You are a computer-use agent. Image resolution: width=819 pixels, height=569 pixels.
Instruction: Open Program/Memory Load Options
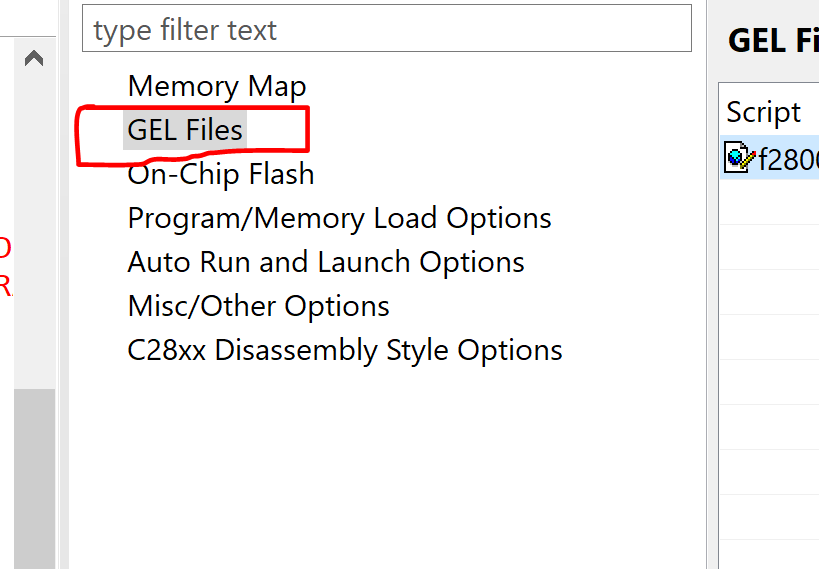pyautogui.click(x=340, y=218)
